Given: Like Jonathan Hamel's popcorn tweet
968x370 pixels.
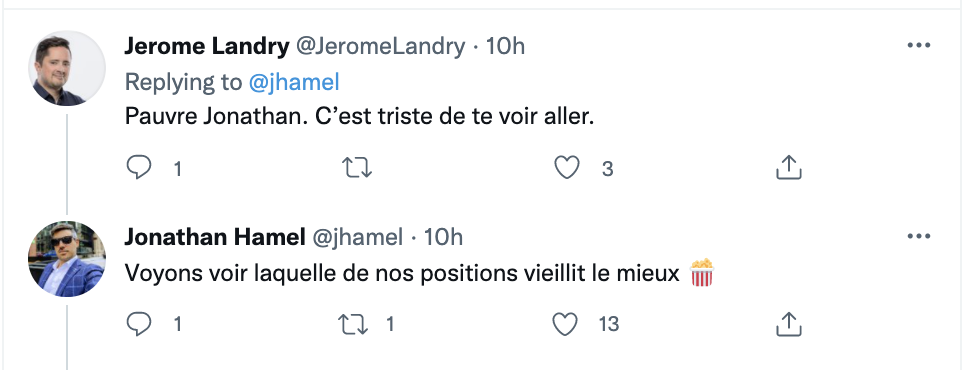Looking at the screenshot, I should pyautogui.click(x=565, y=324).
